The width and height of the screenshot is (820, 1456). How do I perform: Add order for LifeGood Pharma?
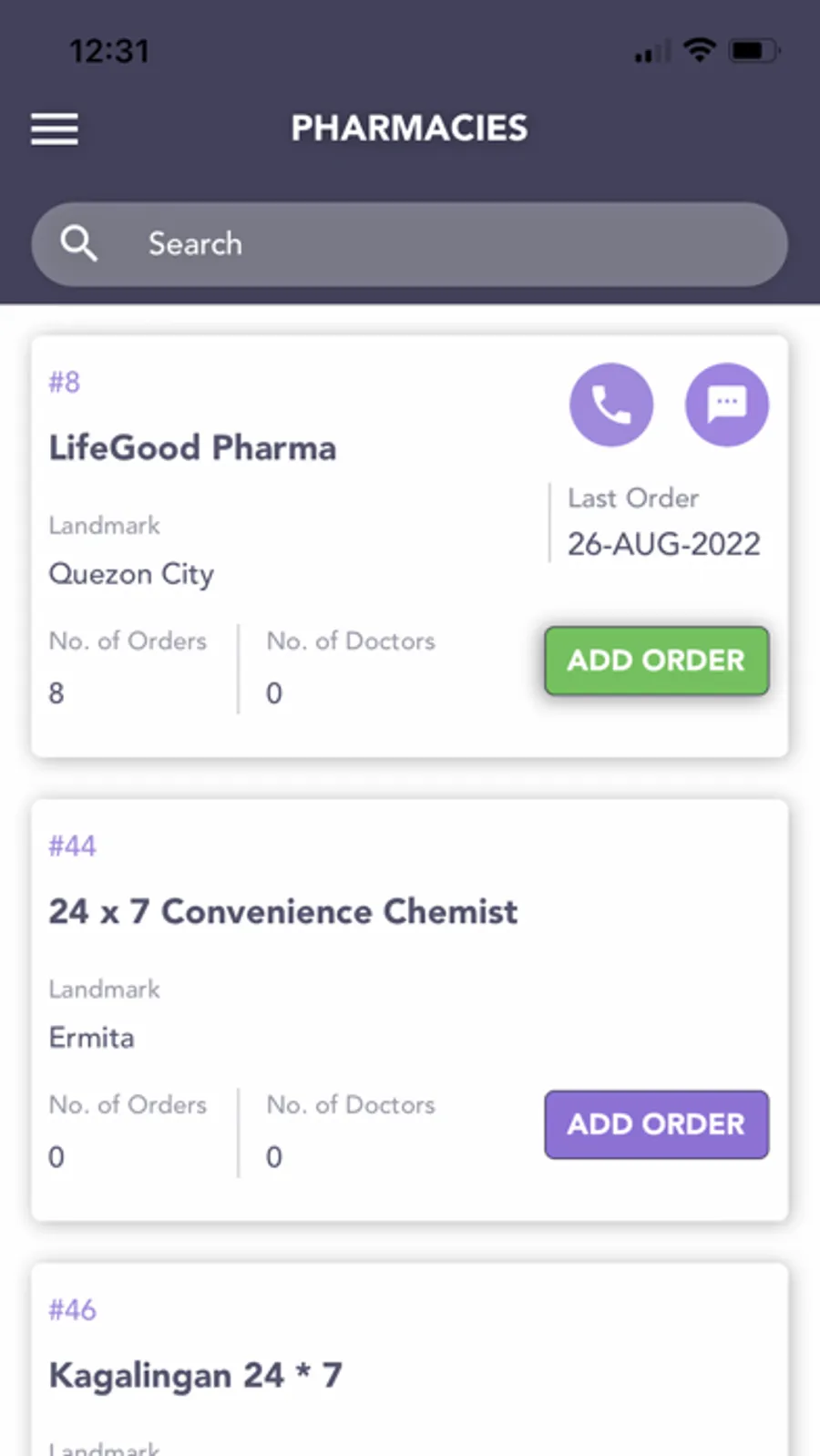[x=656, y=661]
